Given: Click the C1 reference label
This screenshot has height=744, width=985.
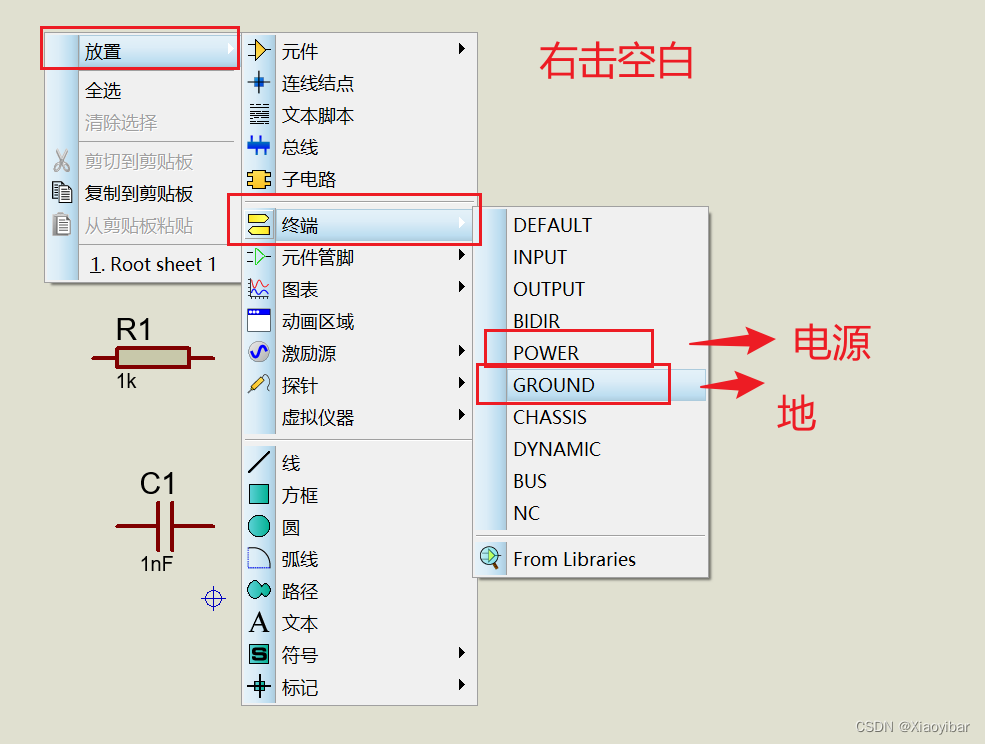Looking at the screenshot, I should coord(158,483).
